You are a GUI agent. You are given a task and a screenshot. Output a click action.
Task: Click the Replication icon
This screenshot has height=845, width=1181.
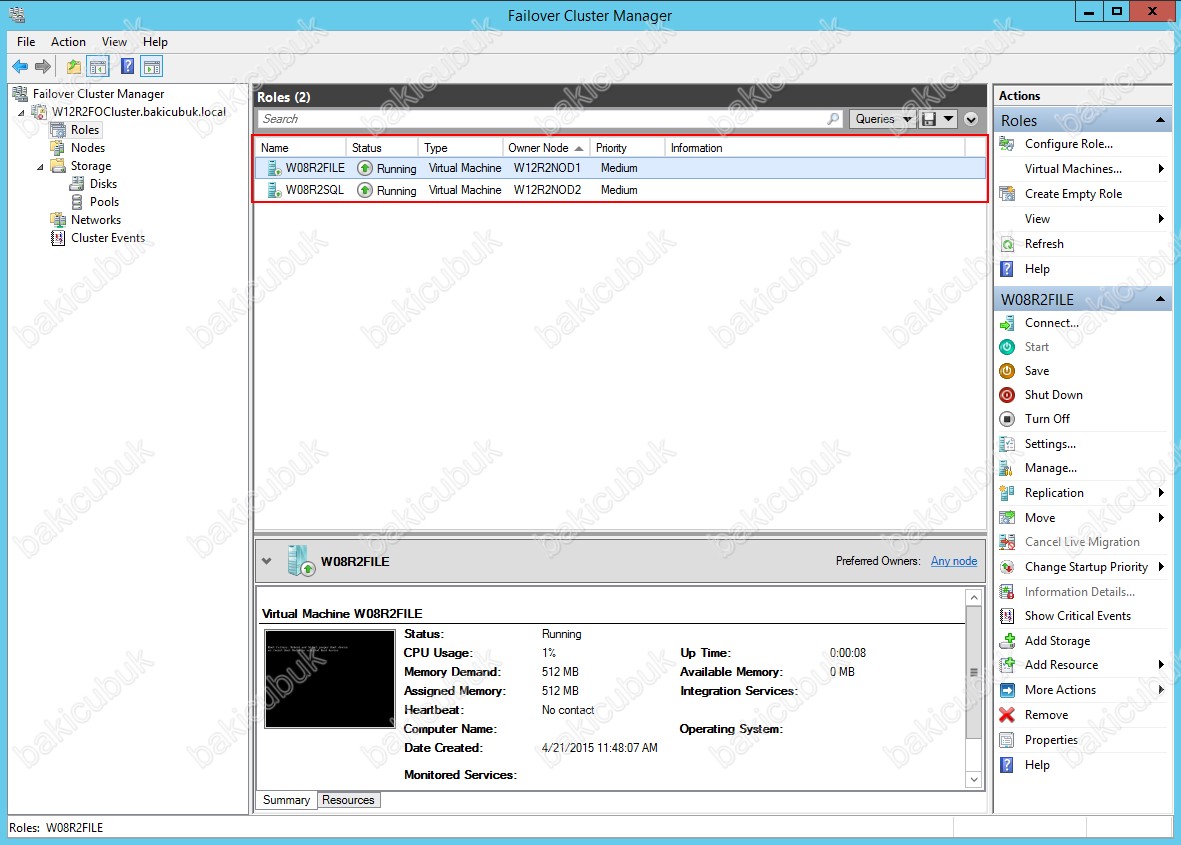coord(1006,493)
